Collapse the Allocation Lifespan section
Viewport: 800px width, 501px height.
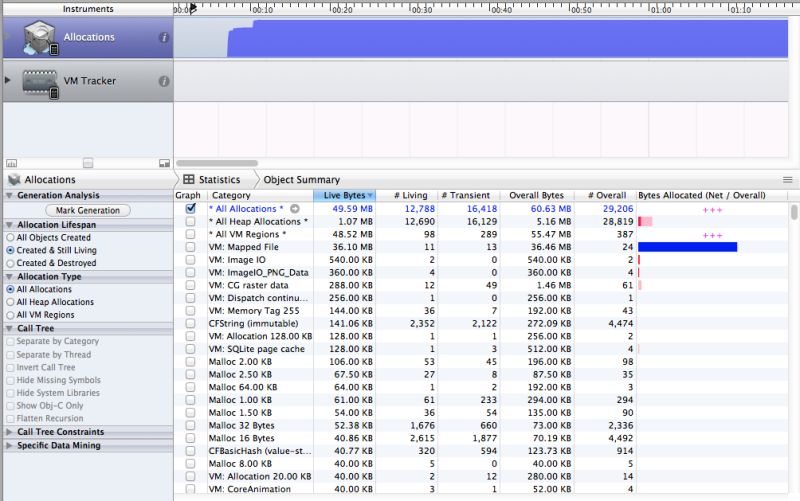tap(9, 225)
